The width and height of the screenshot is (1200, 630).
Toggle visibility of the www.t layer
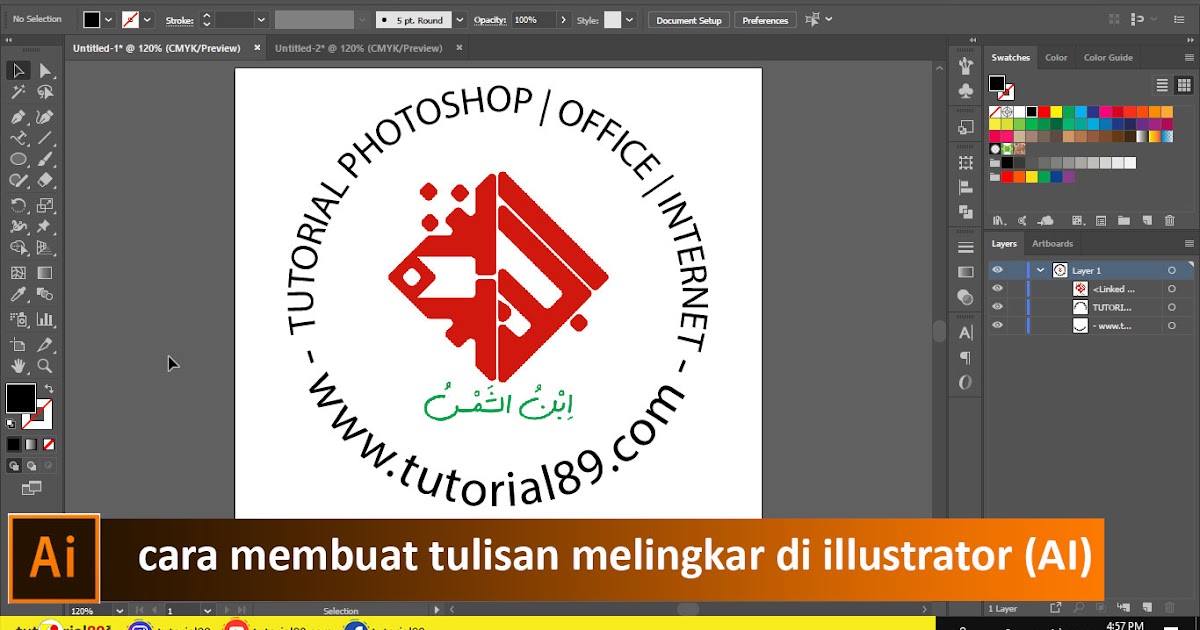coord(997,325)
